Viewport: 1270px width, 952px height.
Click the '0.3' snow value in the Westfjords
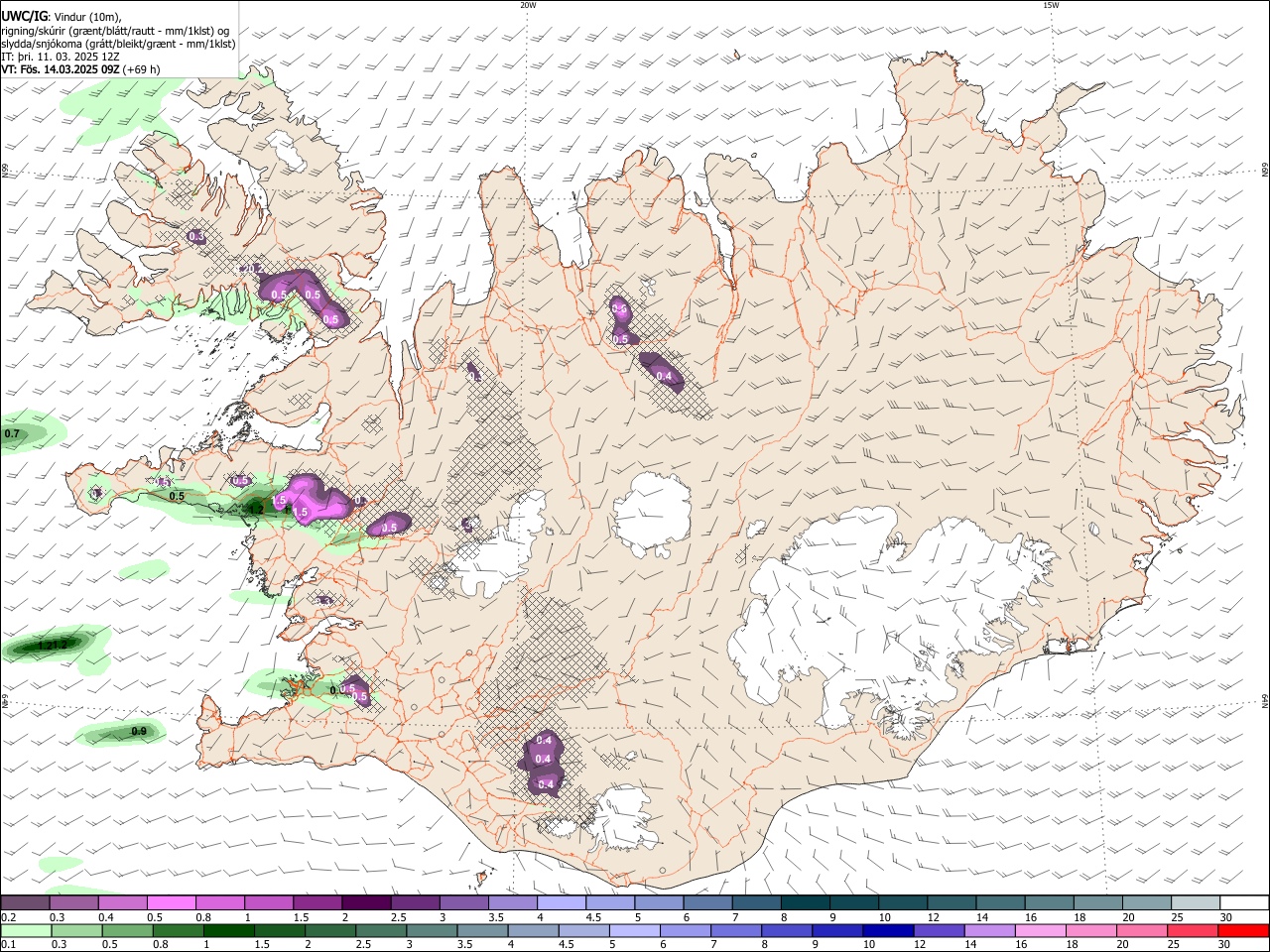point(196,236)
